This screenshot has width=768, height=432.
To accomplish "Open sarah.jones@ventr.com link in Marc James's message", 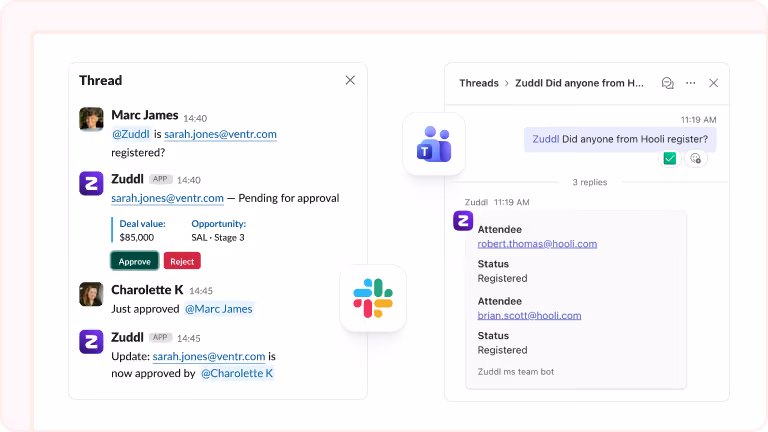I will pyautogui.click(x=220, y=134).
